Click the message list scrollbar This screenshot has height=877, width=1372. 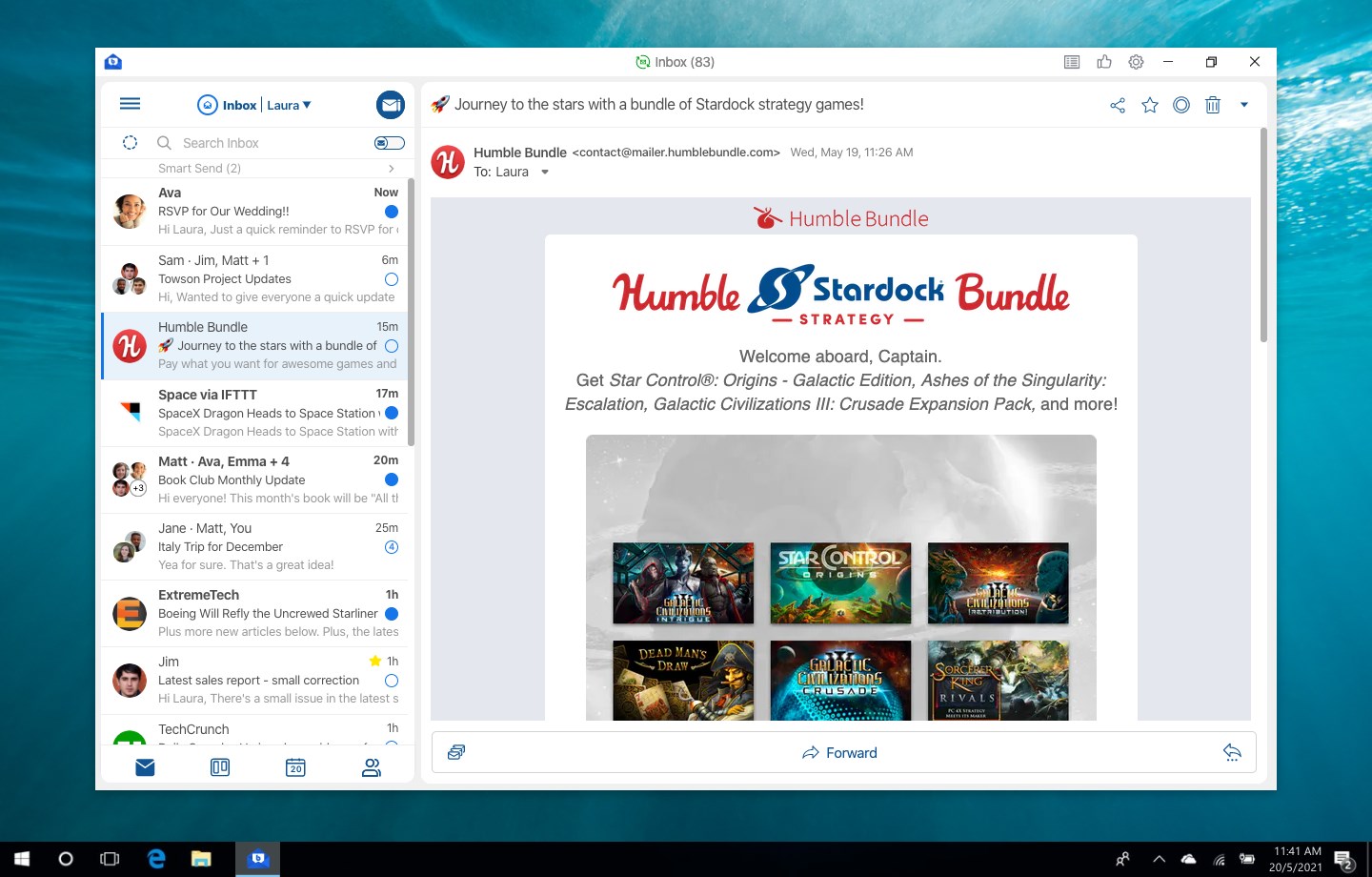pyautogui.click(x=411, y=312)
